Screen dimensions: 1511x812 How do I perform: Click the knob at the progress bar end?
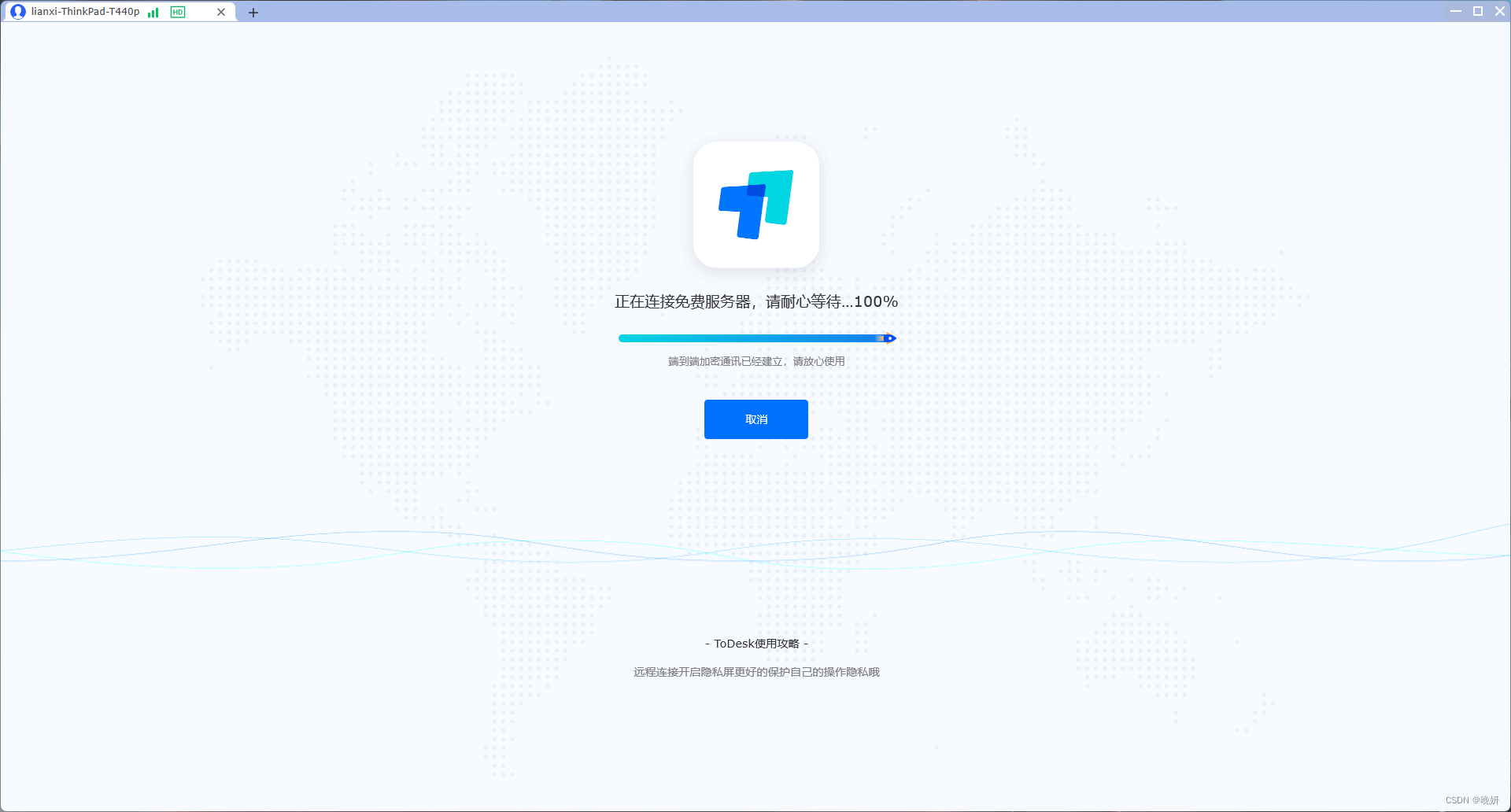890,338
